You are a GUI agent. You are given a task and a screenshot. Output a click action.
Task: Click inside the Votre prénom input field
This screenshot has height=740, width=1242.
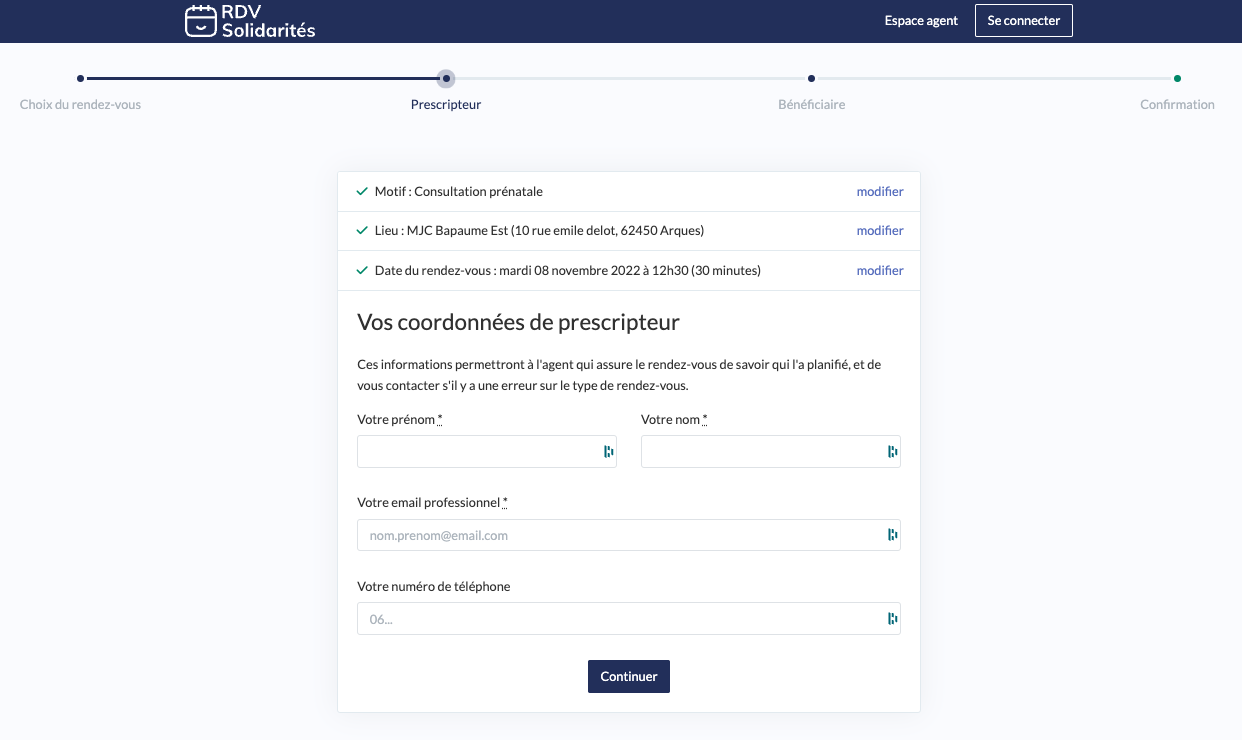tap(480, 451)
